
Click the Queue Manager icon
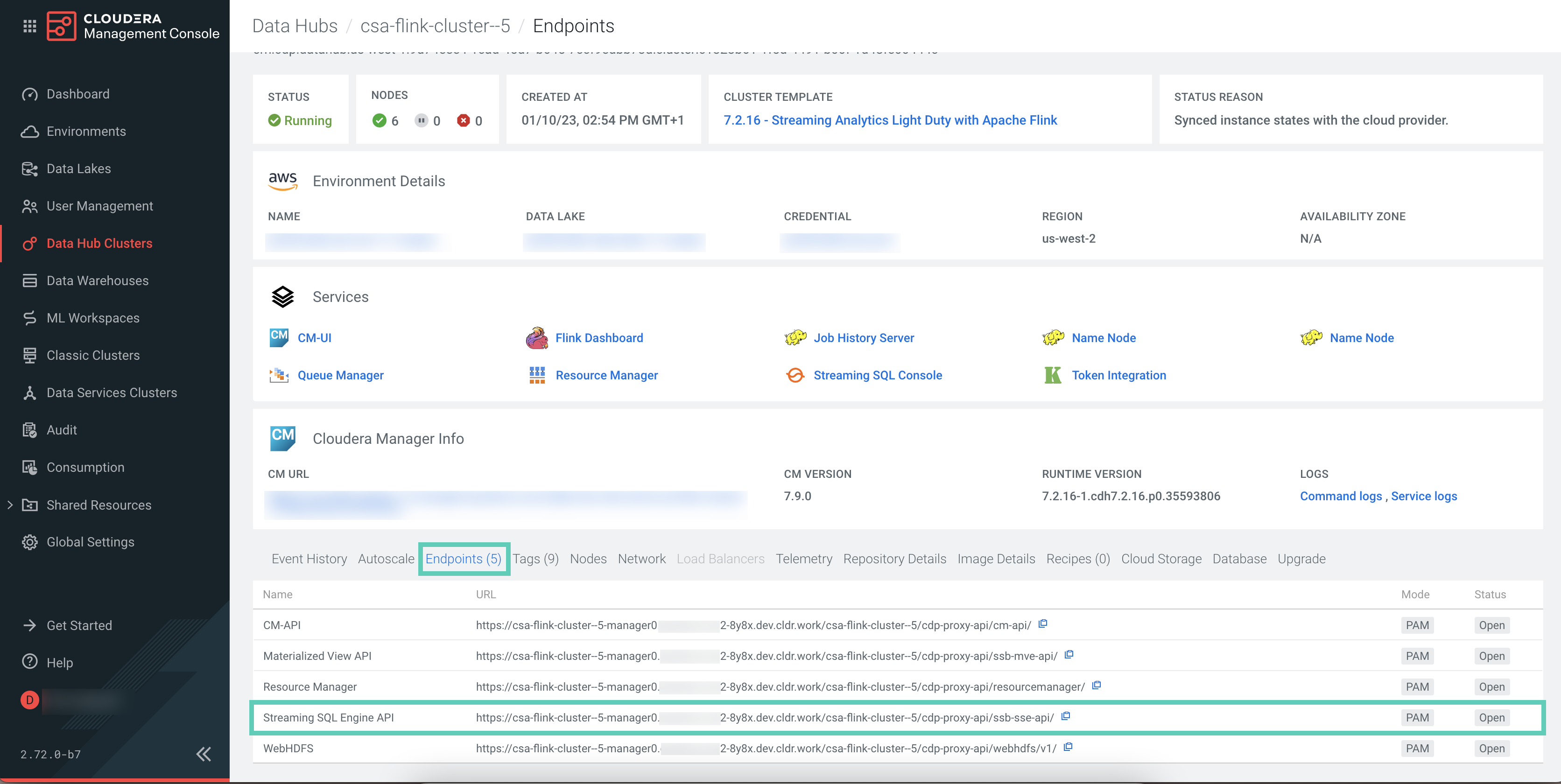click(279, 375)
